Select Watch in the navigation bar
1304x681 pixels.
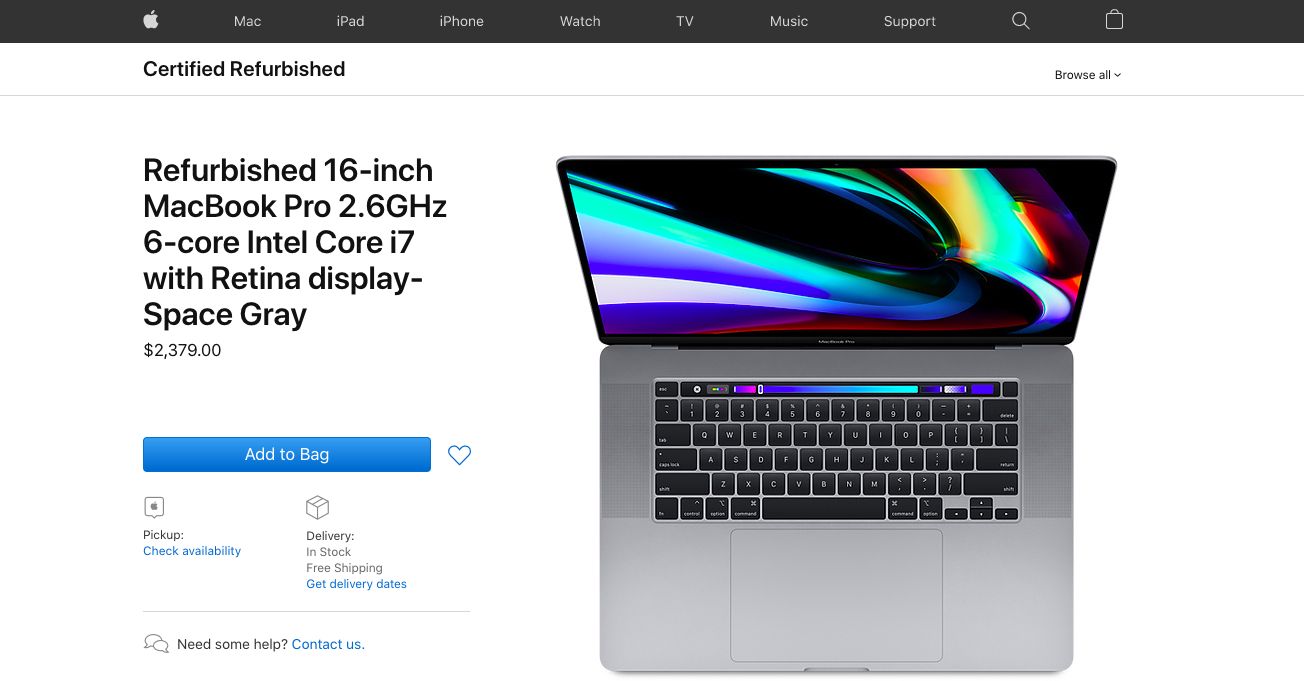(x=580, y=21)
